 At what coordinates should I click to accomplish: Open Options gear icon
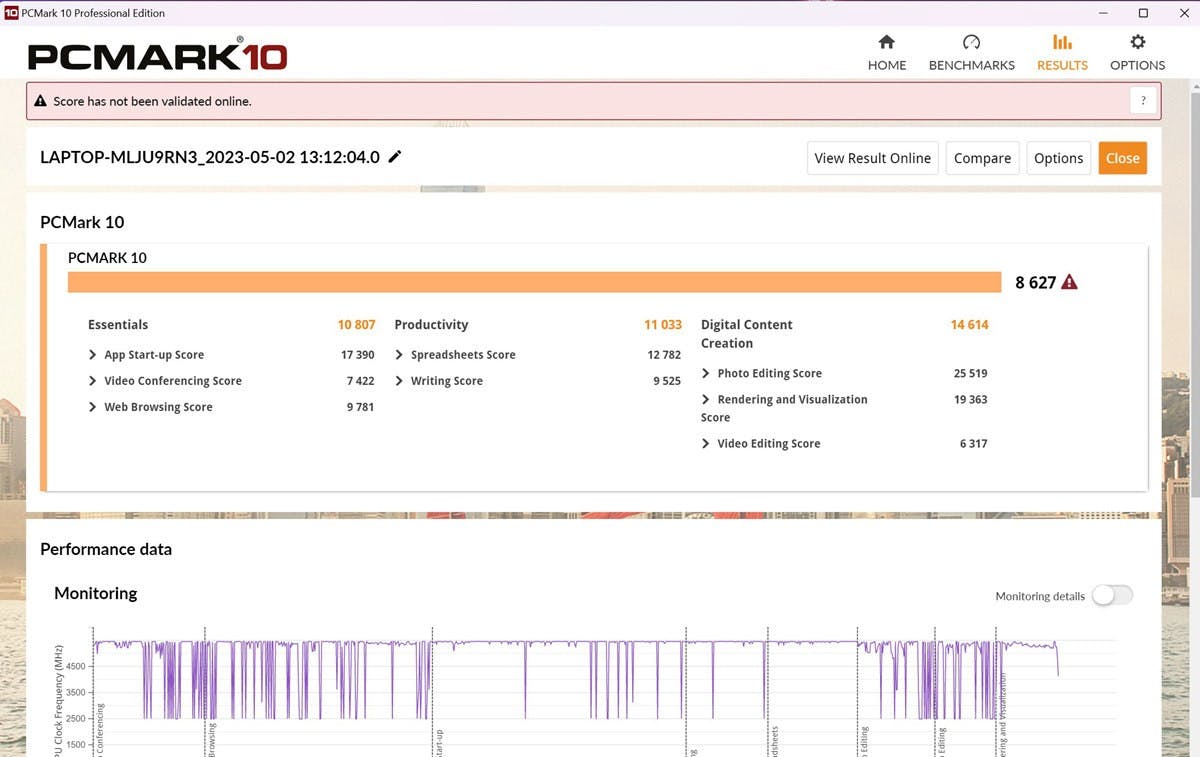(1137, 42)
